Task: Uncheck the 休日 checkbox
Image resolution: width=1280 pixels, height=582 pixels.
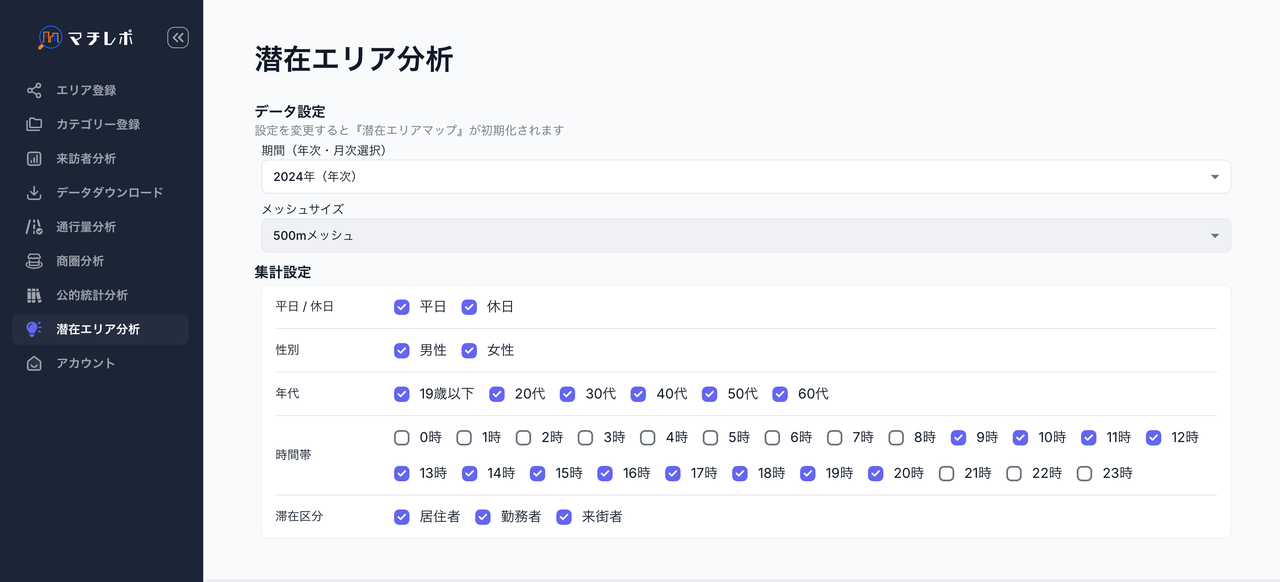Action: pyautogui.click(x=469, y=307)
